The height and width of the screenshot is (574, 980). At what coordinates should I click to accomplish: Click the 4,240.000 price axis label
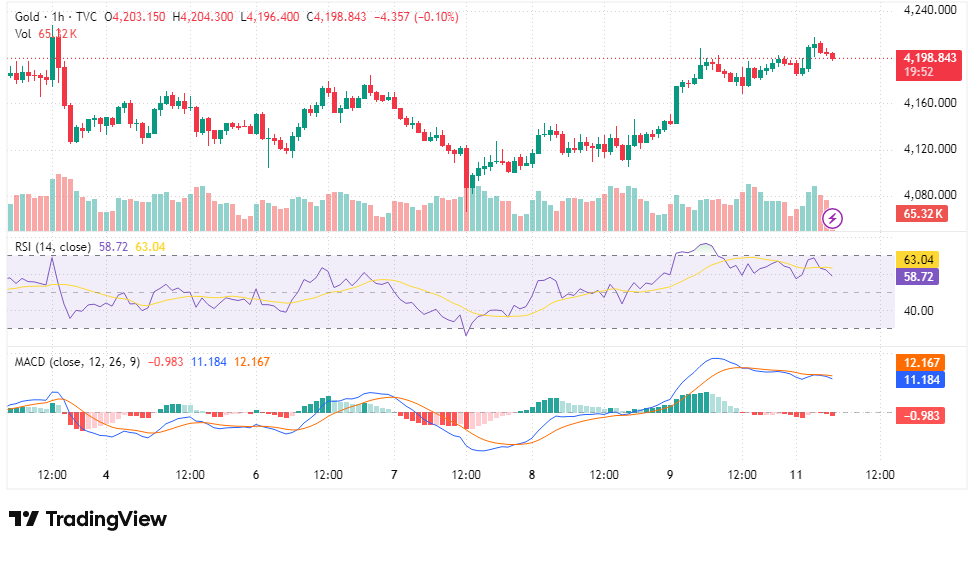(x=930, y=10)
